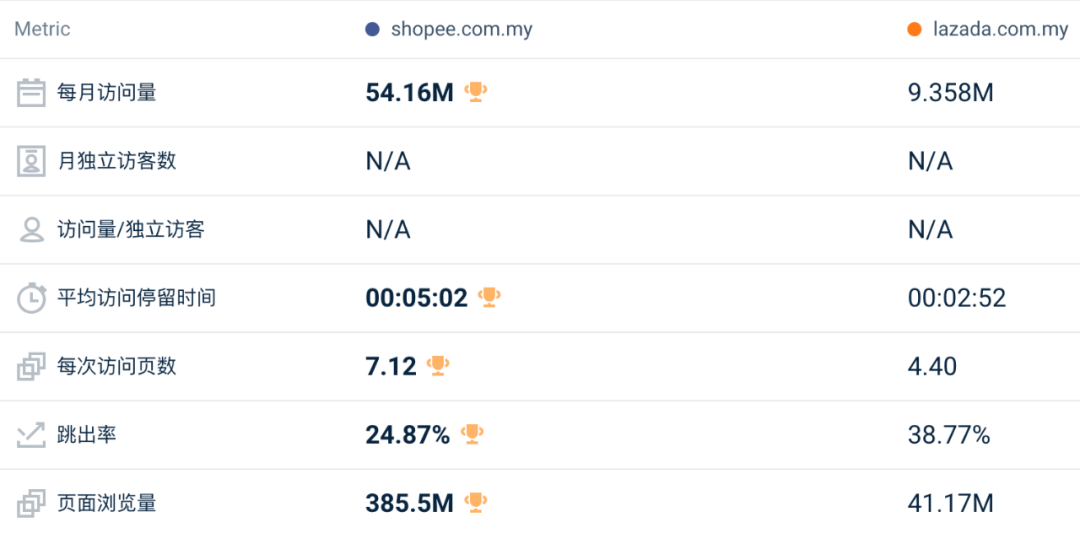Click the 每月访问量 metric label
The image size is (1080, 533).
(x=107, y=93)
